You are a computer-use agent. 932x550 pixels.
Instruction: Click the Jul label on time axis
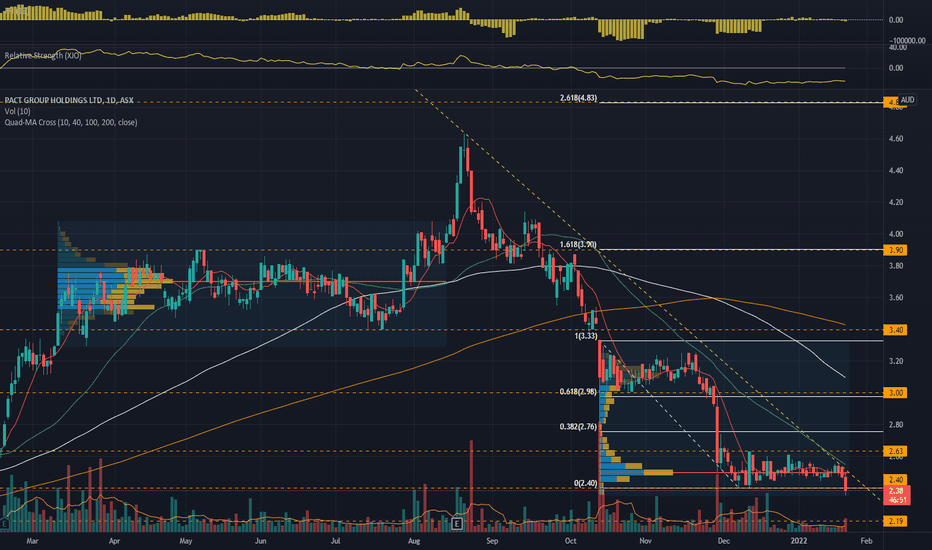336,541
